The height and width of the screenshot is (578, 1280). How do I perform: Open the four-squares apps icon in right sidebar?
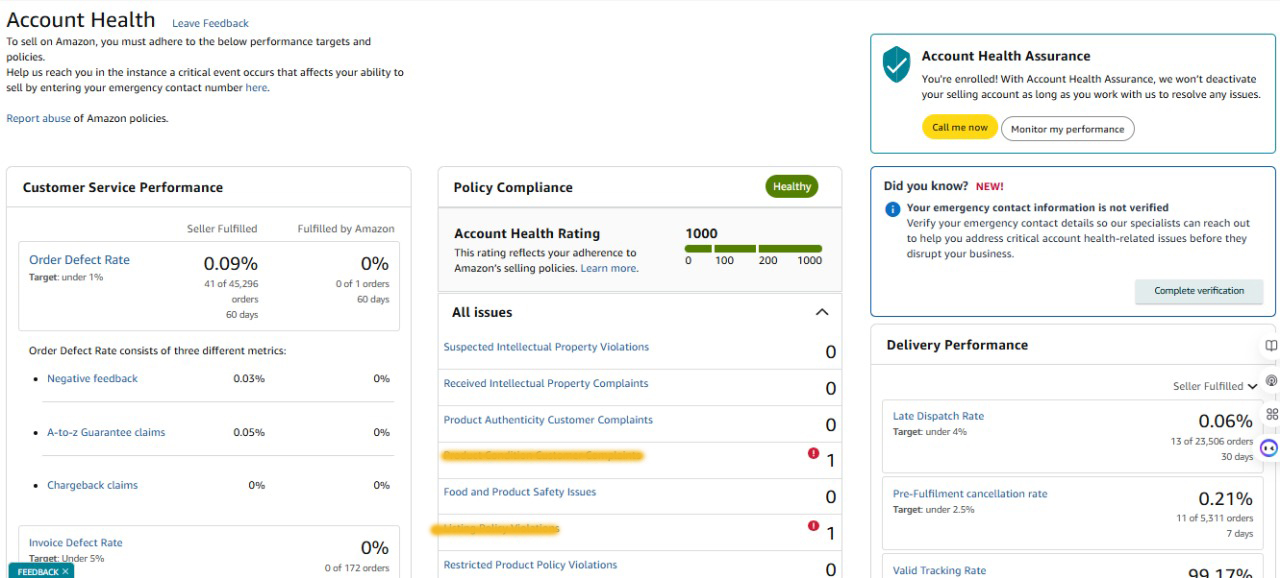(x=1271, y=414)
